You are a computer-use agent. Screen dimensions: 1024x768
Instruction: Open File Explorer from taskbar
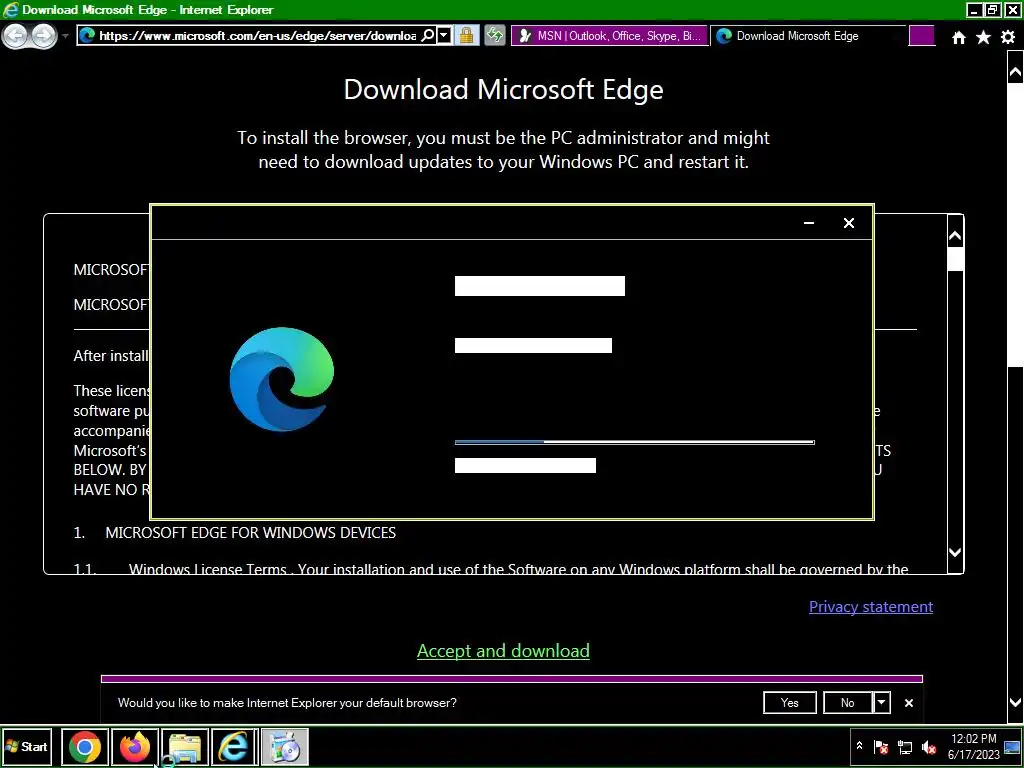(185, 746)
